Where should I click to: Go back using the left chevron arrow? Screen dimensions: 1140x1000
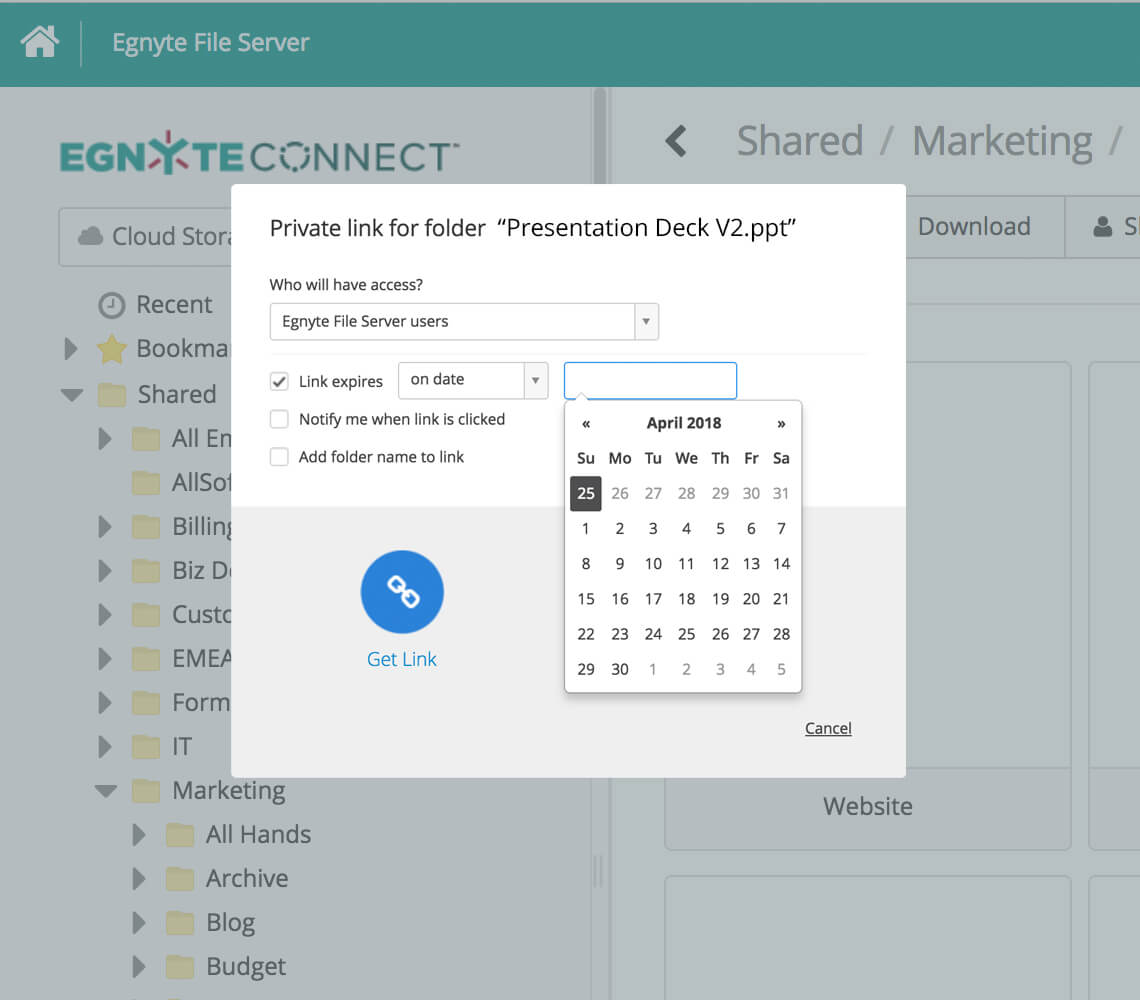pyautogui.click(x=677, y=141)
